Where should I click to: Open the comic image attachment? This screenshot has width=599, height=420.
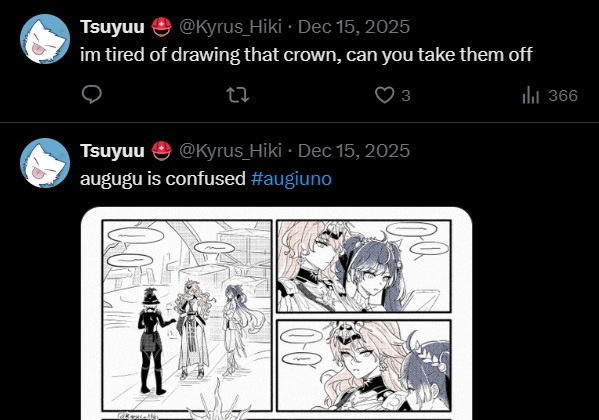coord(277,313)
